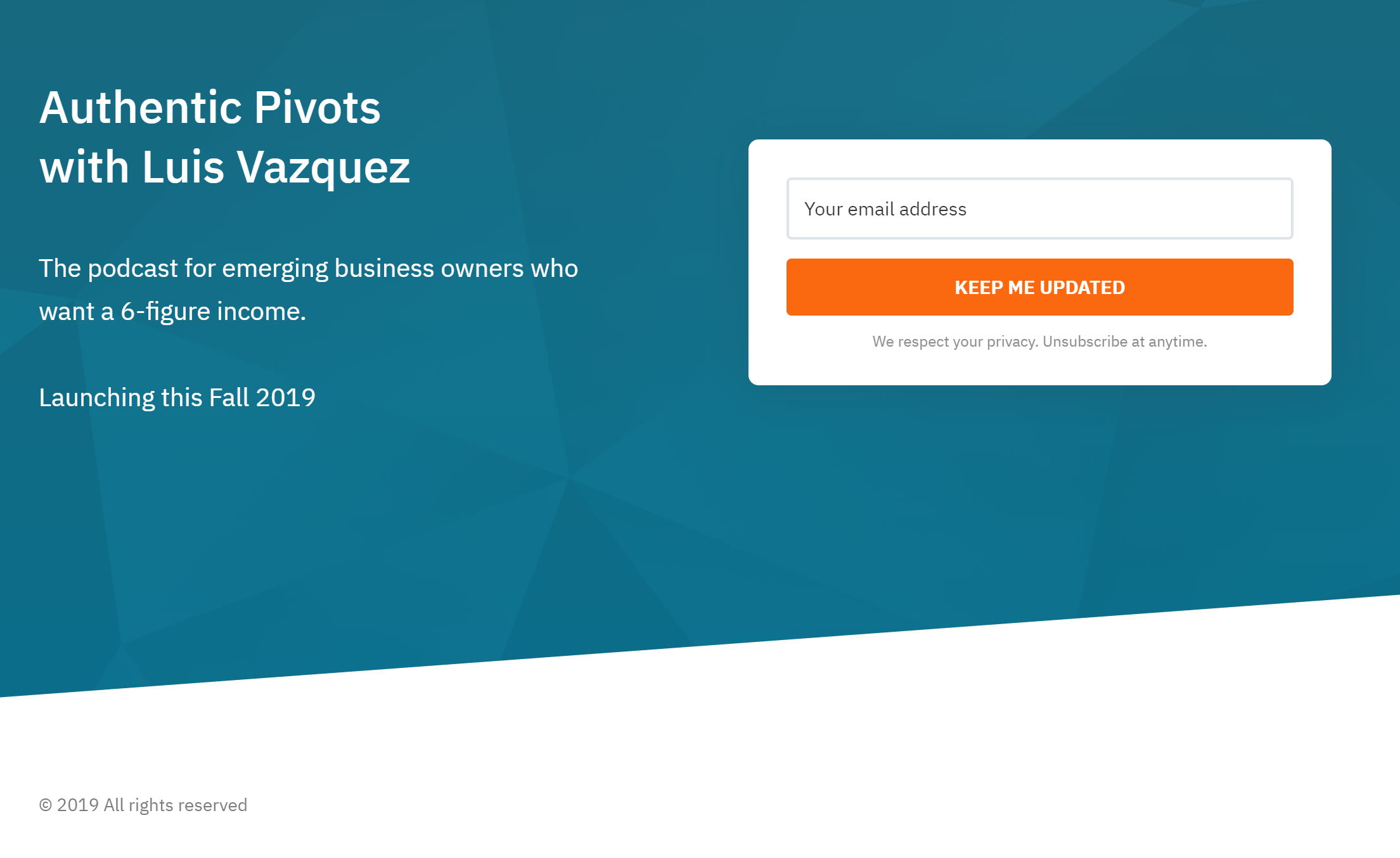The width and height of the screenshot is (1400, 858).
Task: Click 'The podcast for emerging business owners' line
Action: (x=308, y=269)
